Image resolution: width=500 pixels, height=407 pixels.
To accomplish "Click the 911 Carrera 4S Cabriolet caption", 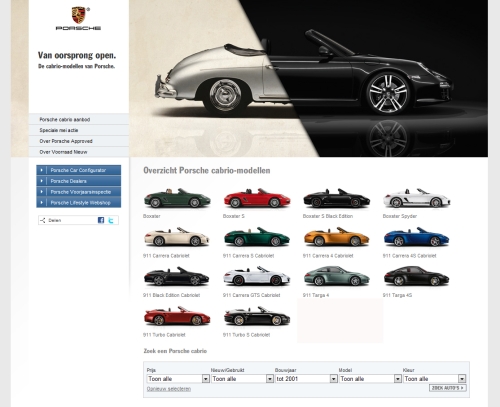I will [409, 256].
